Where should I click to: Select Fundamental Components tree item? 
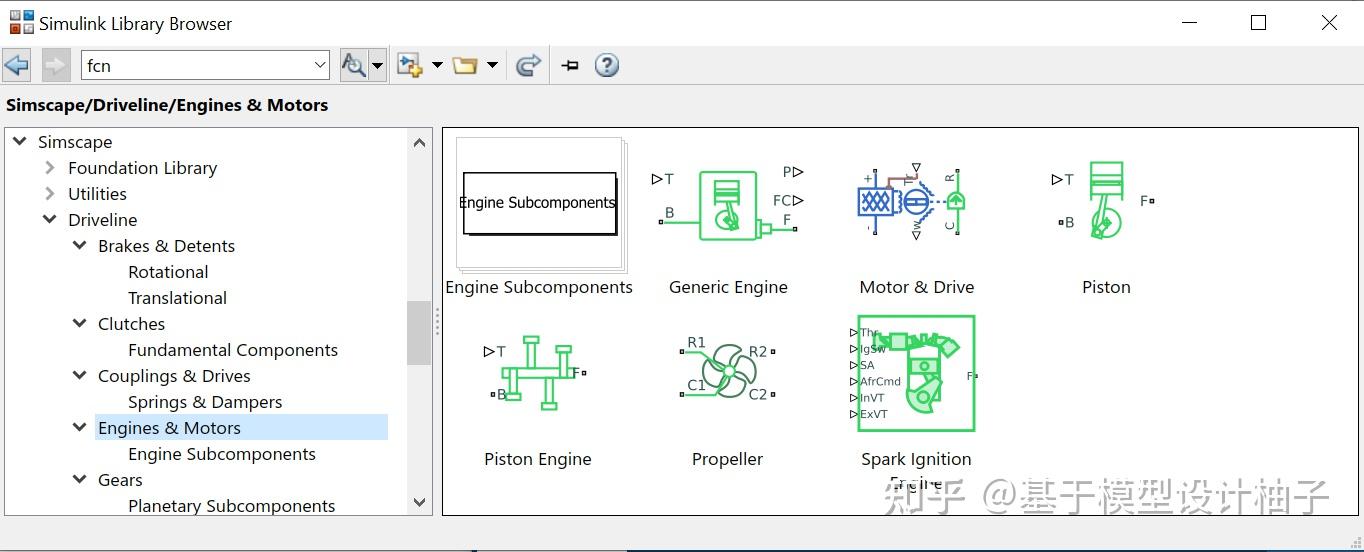pyautogui.click(x=233, y=350)
